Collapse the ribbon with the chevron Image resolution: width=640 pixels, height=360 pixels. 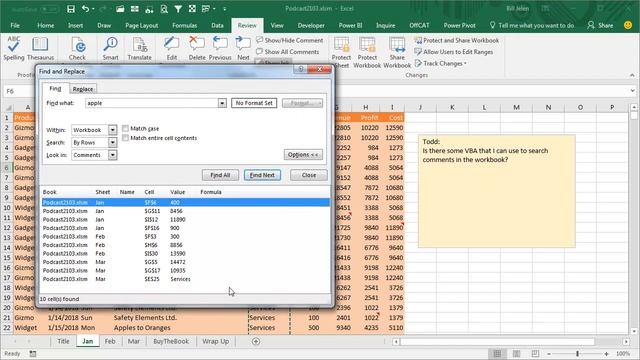coord(632,75)
